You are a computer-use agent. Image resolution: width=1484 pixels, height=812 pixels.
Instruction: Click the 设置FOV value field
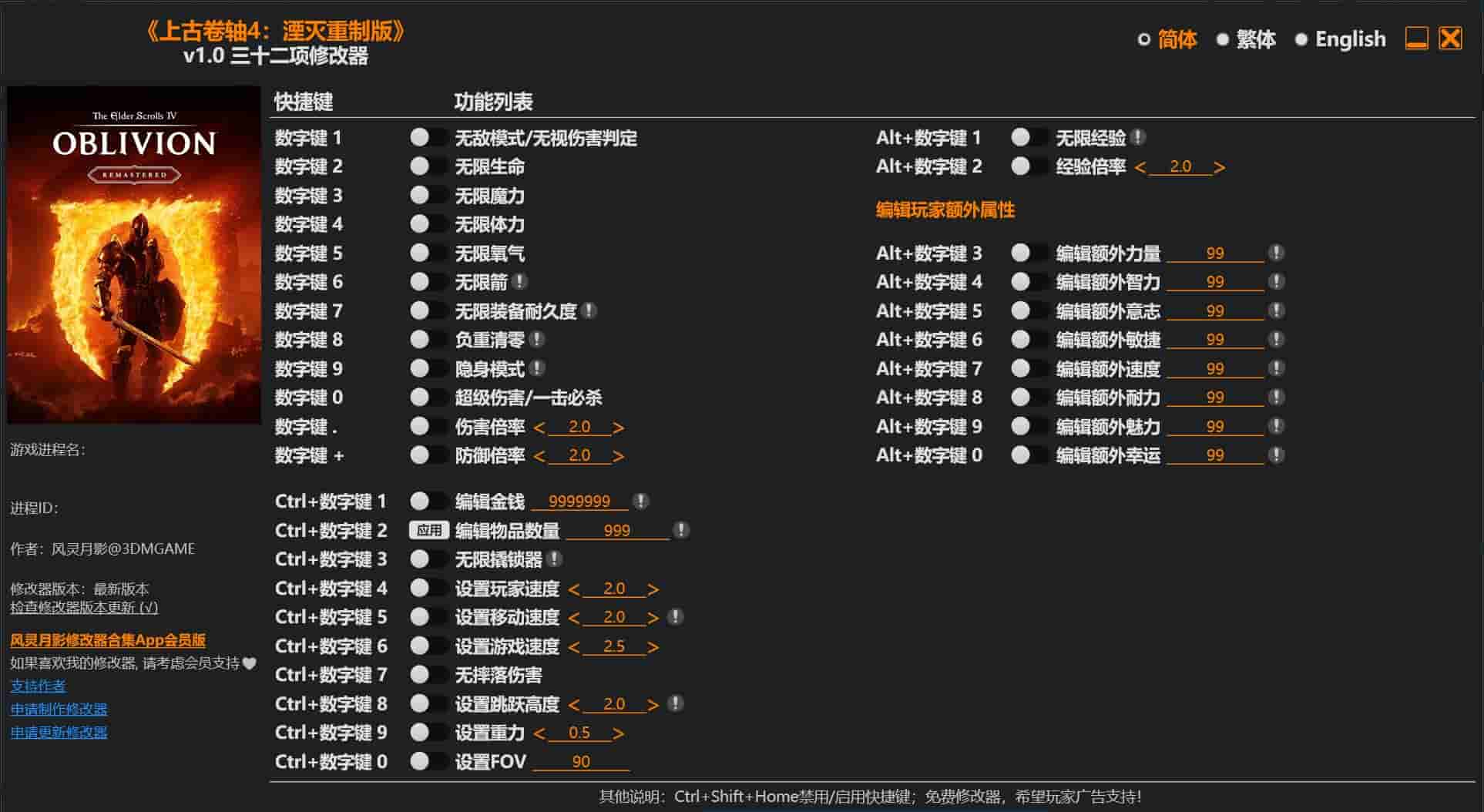tap(581, 762)
